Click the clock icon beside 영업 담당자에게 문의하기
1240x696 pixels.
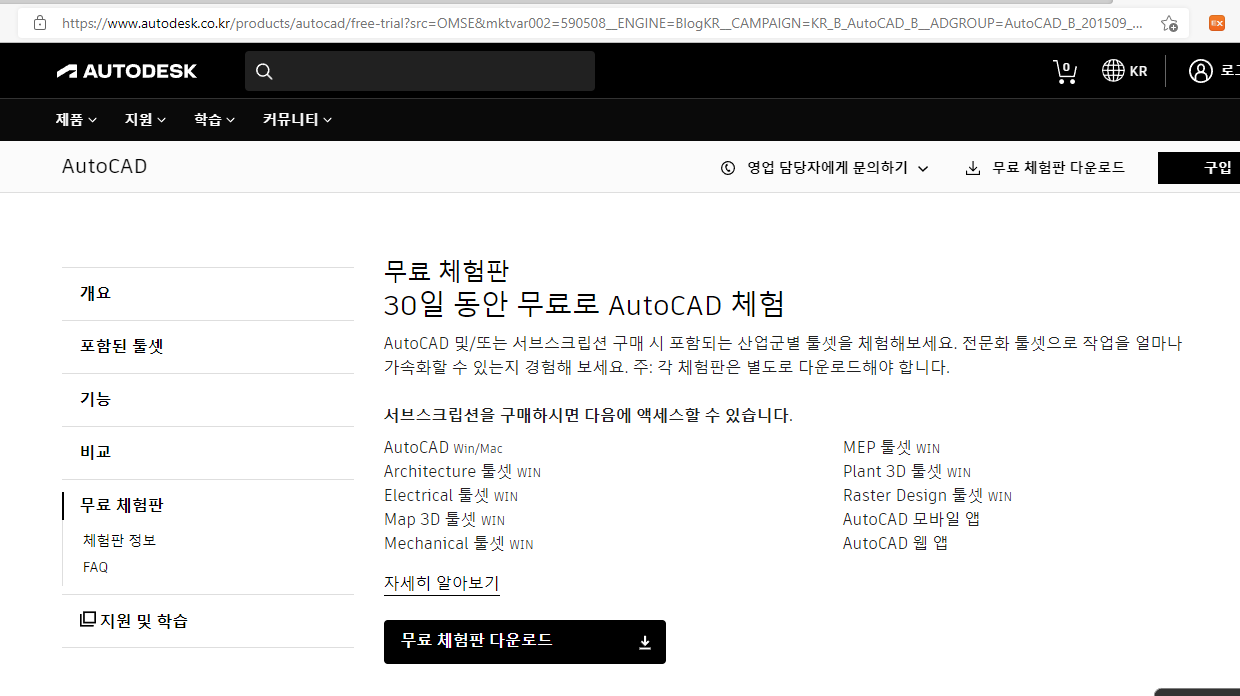click(x=728, y=168)
